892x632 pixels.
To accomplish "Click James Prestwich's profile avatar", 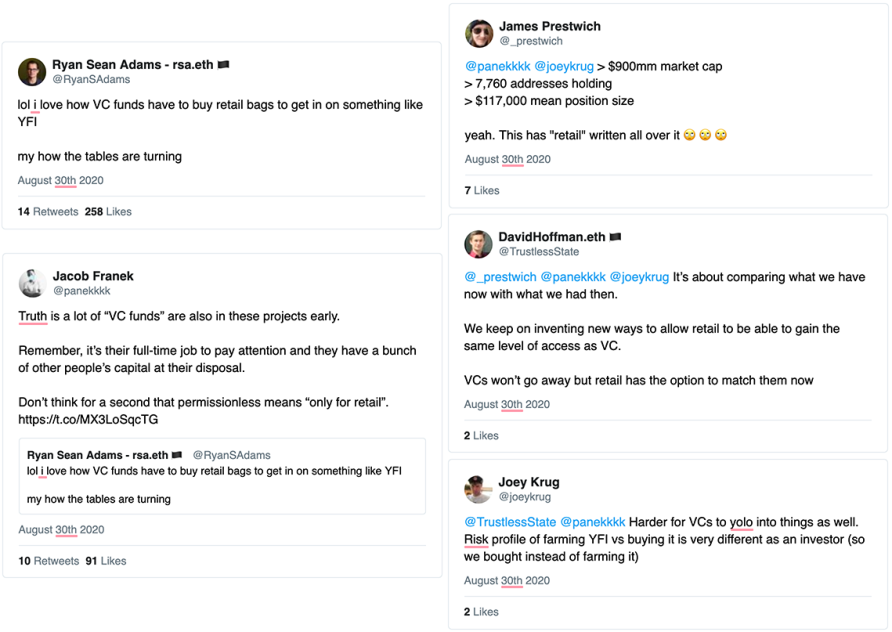I will tap(479, 33).
